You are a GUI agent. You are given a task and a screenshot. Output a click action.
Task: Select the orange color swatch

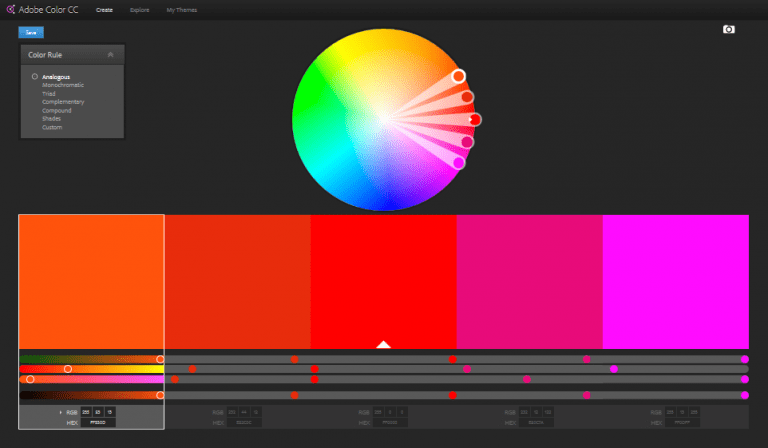[x=92, y=282]
